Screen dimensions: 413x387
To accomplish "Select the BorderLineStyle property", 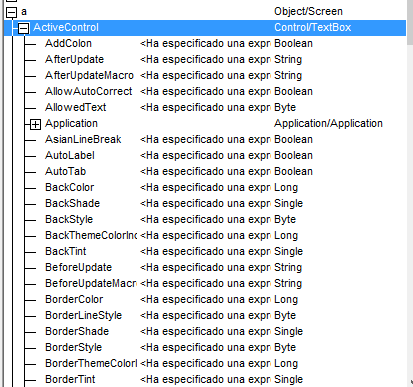I will (83, 315).
